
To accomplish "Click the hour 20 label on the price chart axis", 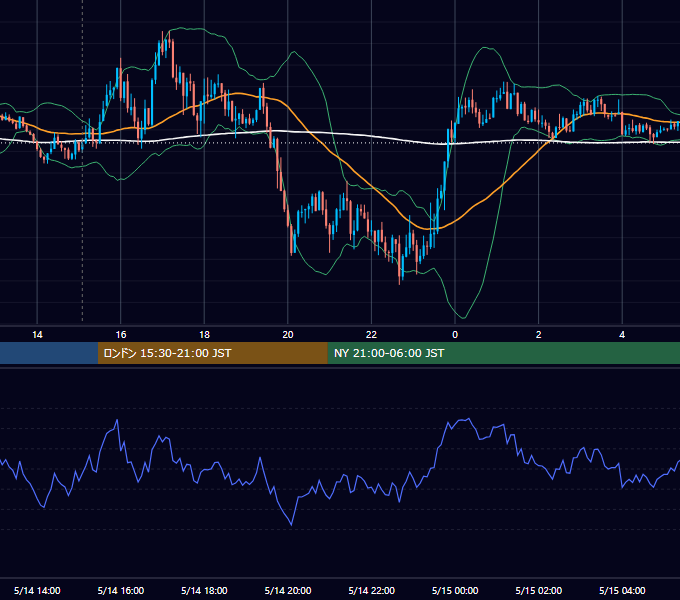I will pyautogui.click(x=288, y=335).
